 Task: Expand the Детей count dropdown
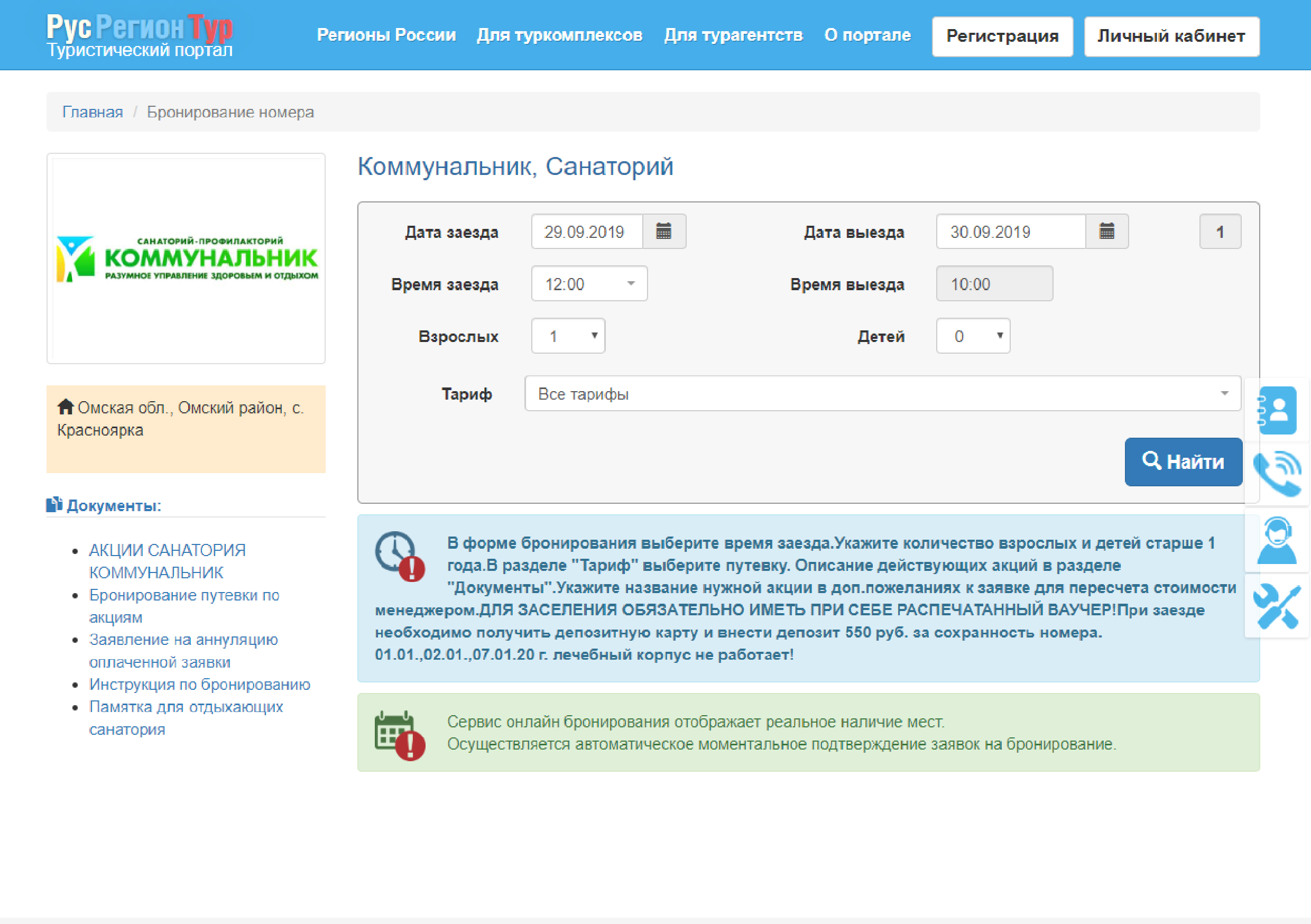[973, 336]
